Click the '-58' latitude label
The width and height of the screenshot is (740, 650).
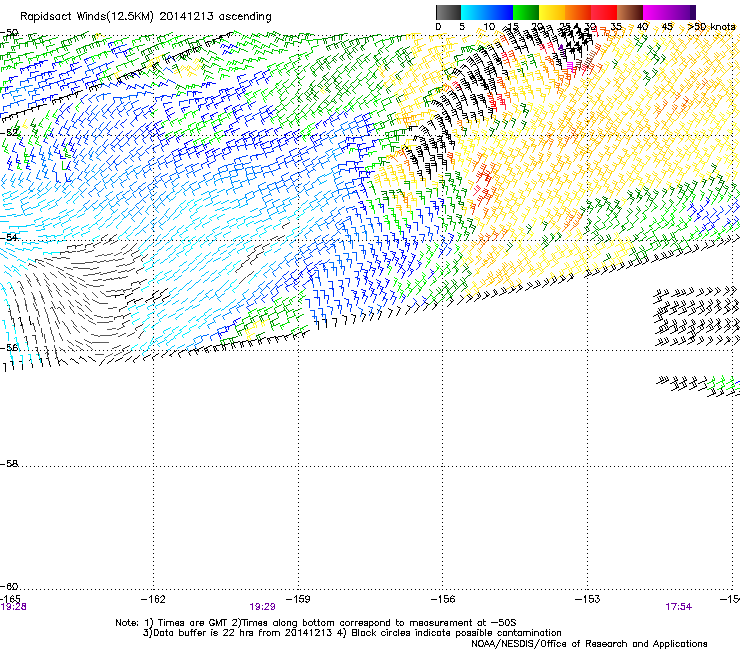point(9,464)
